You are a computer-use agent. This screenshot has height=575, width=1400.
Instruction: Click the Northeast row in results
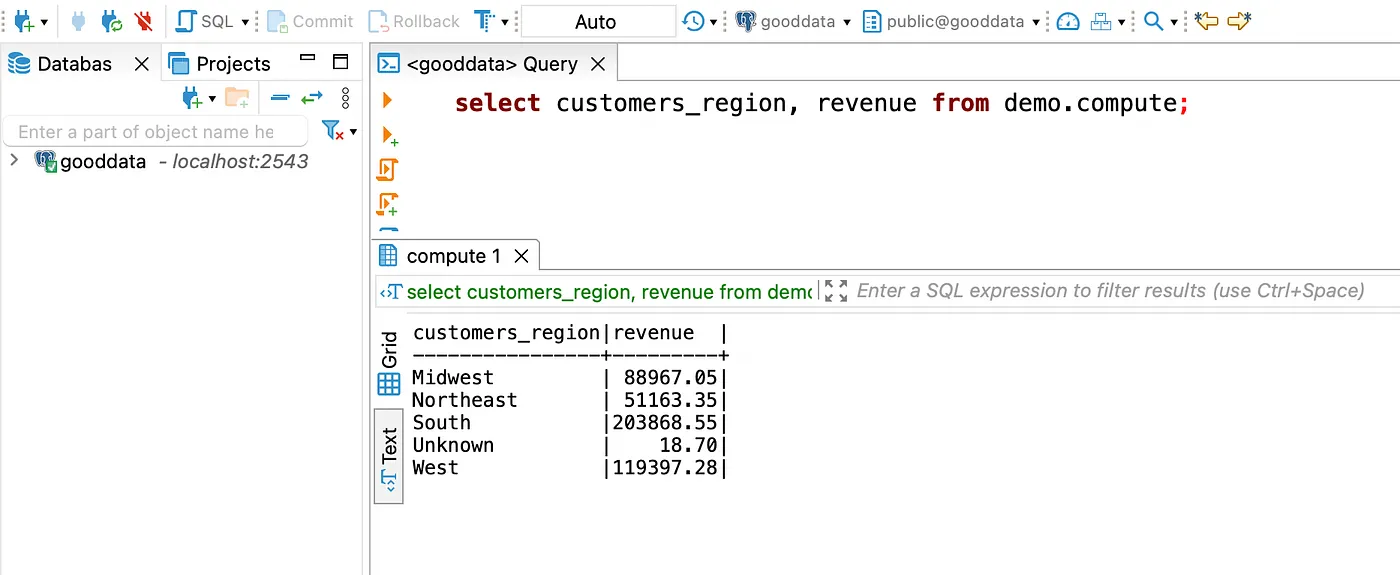(569, 400)
